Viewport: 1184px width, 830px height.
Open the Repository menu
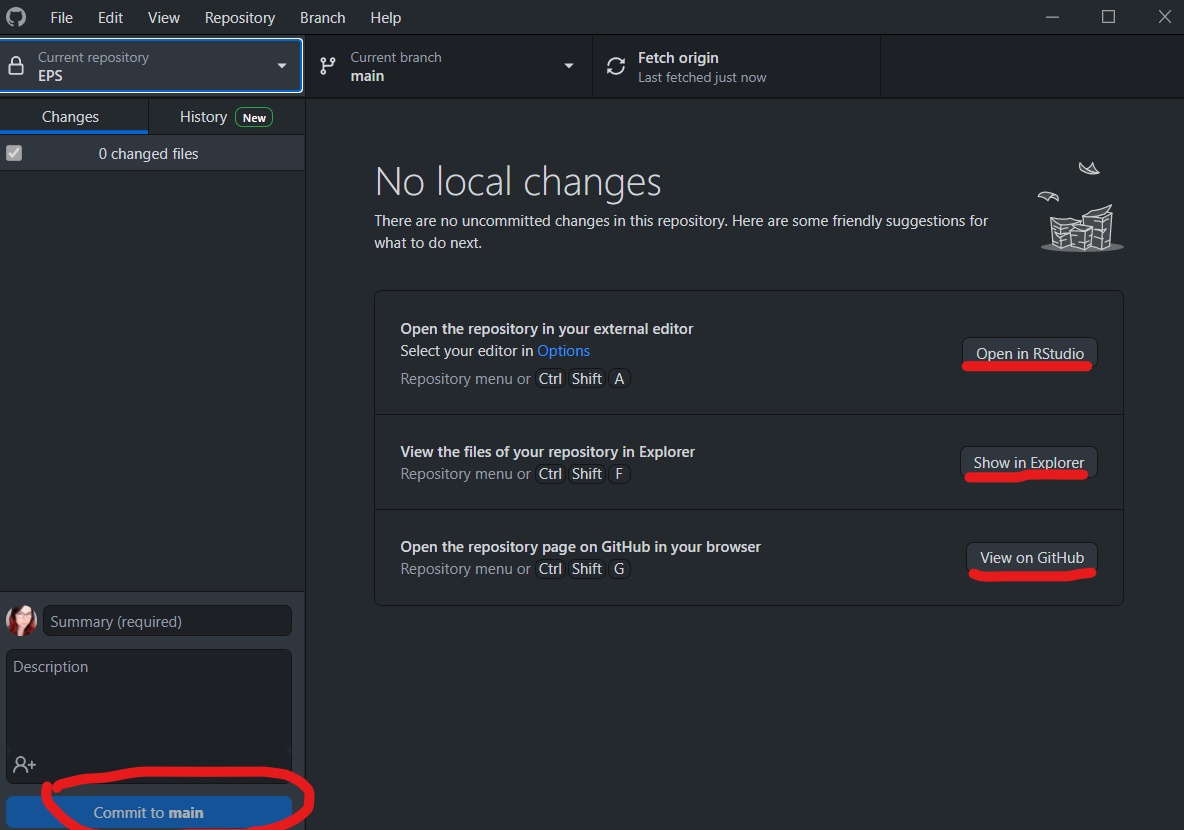pyautogui.click(x=239, y=17)
